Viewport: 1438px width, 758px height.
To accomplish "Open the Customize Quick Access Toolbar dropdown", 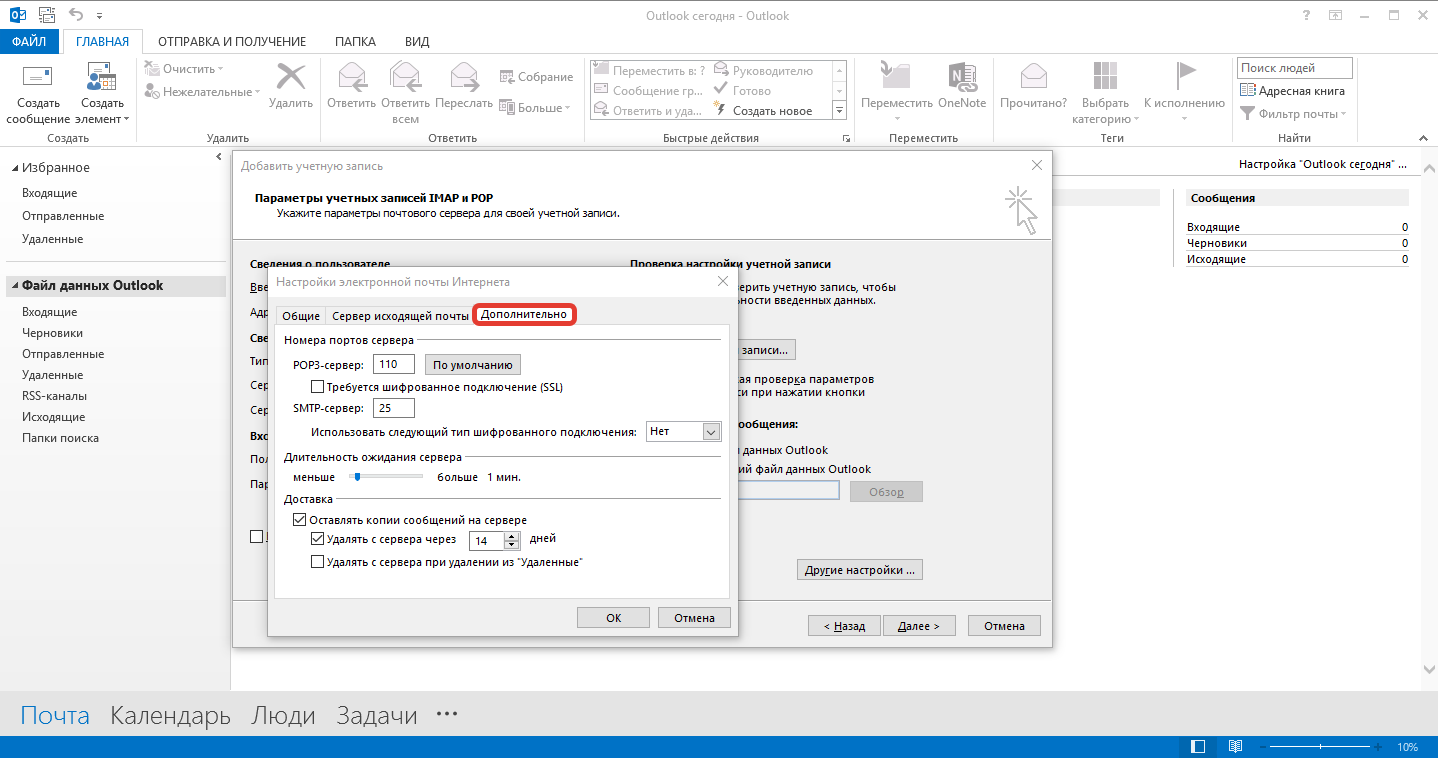I will [x=99, y=16].
